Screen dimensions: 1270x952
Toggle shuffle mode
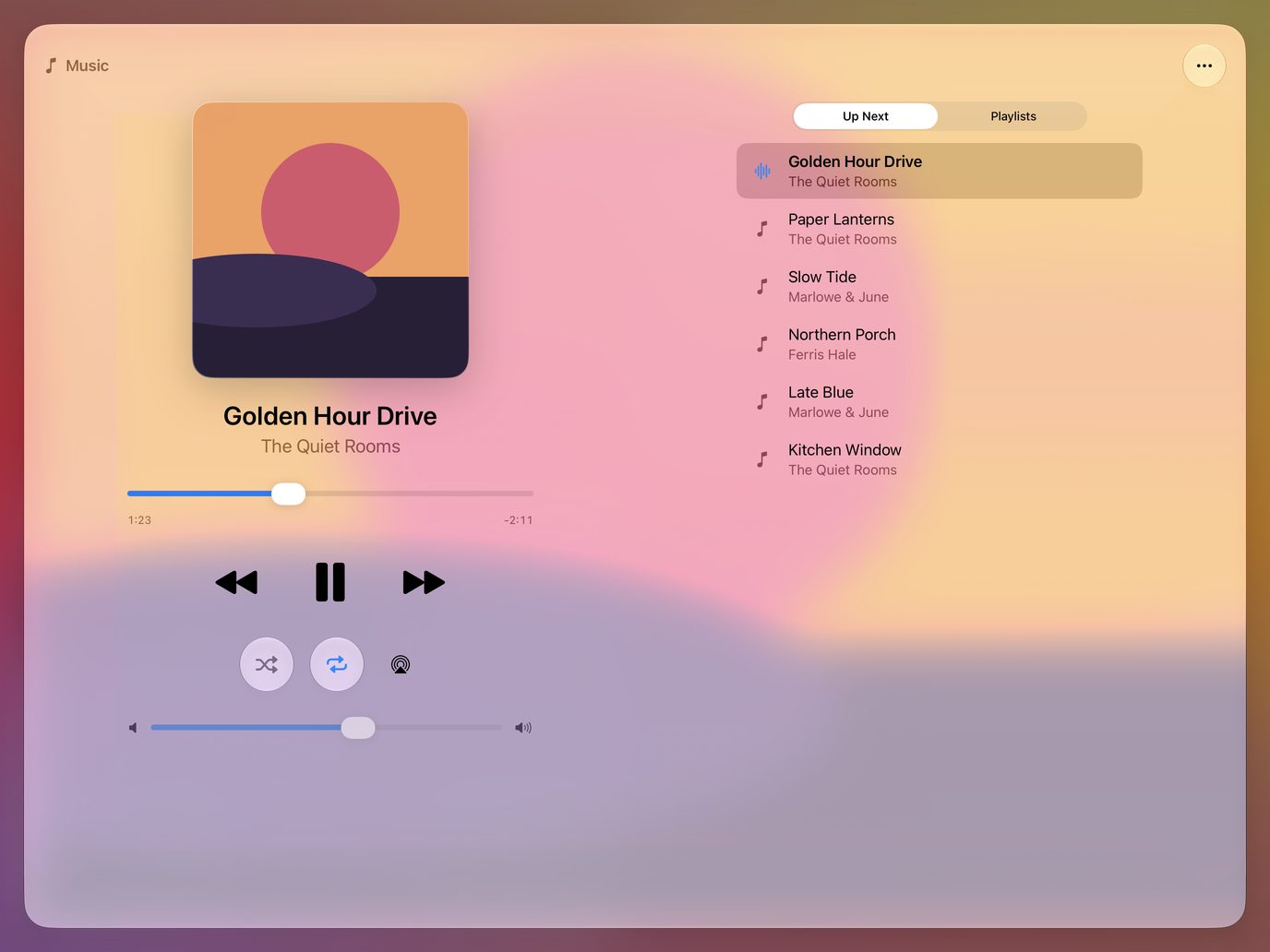click(x=267, y=664)
